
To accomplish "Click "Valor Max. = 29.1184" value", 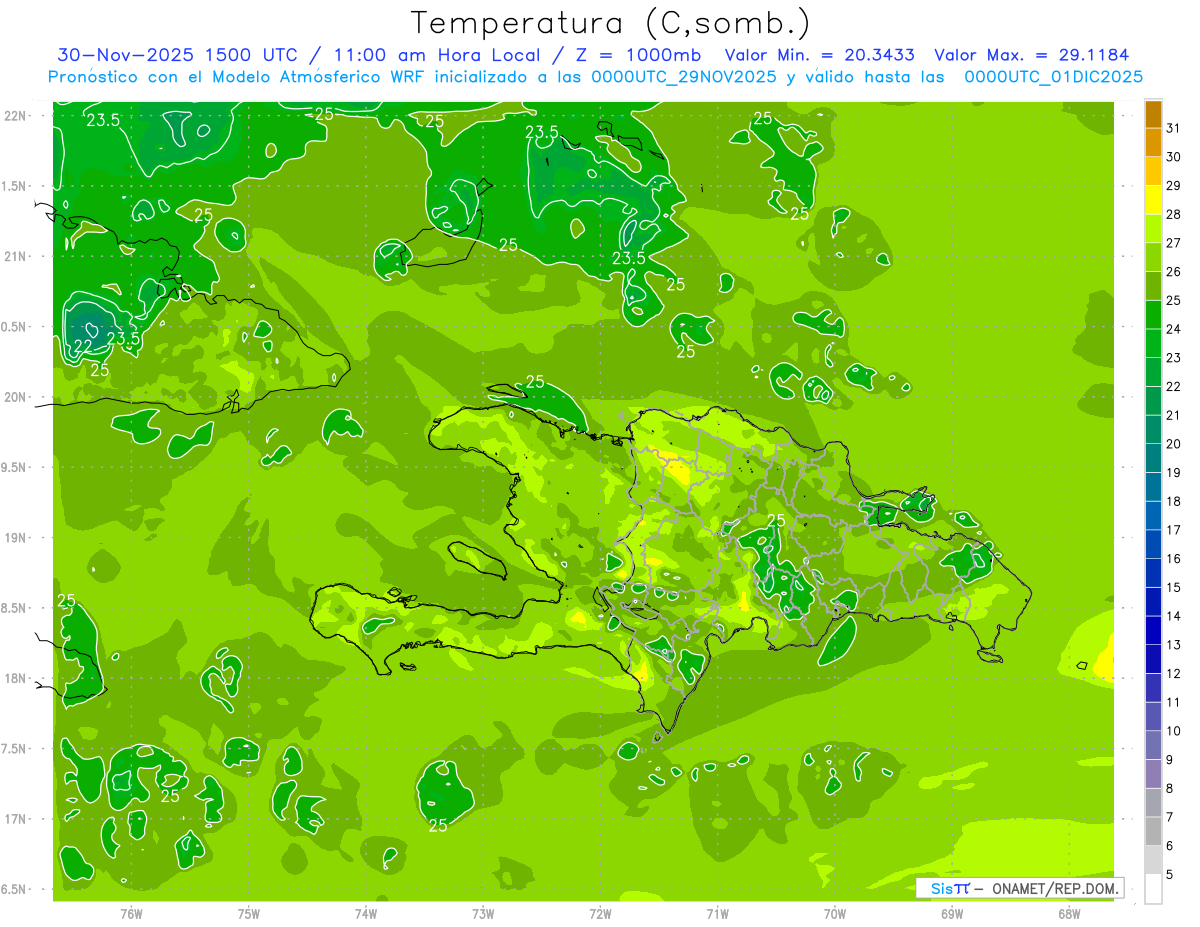I will click(x=1031, y=55).
